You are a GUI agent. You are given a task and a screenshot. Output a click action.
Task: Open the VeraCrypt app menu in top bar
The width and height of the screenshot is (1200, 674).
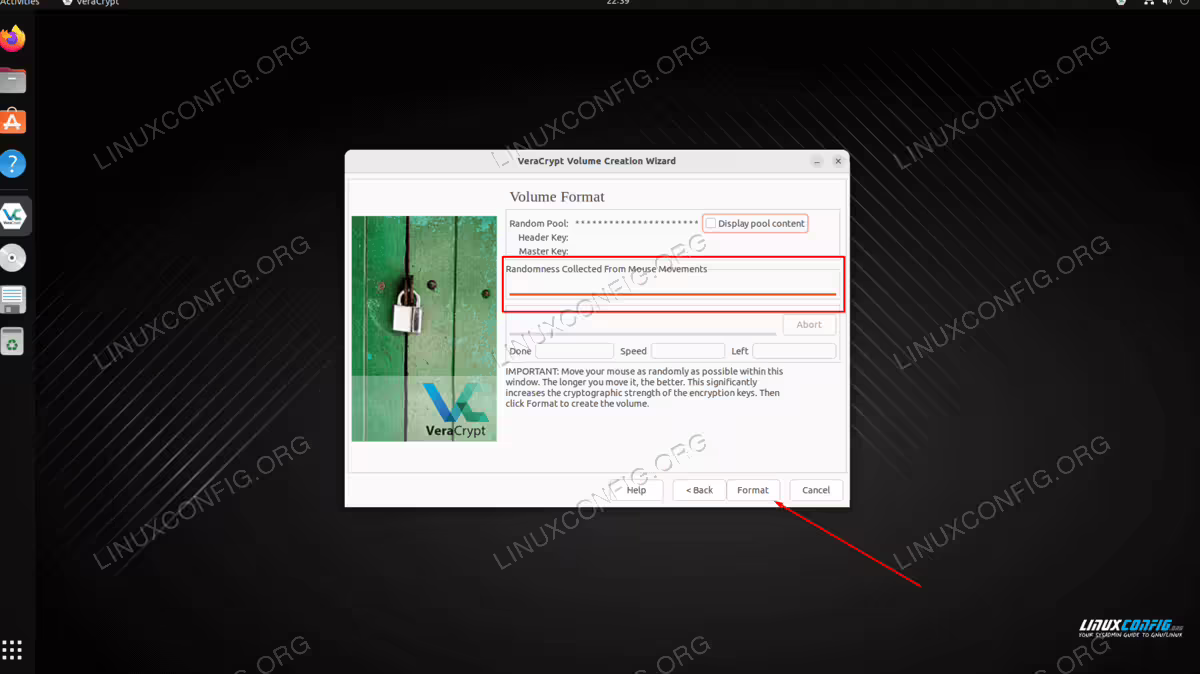tap(90, 3)
